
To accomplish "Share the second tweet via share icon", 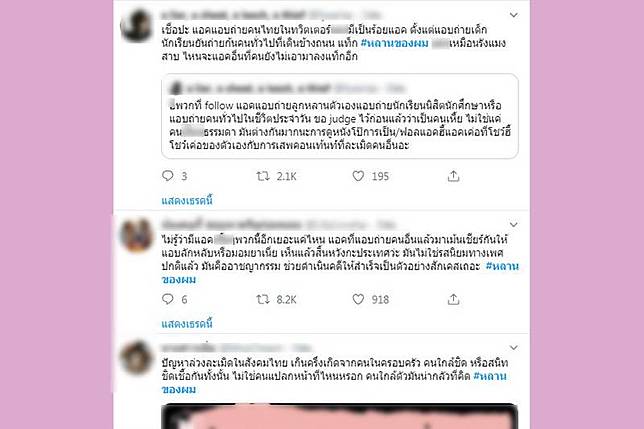I will 453,299.
